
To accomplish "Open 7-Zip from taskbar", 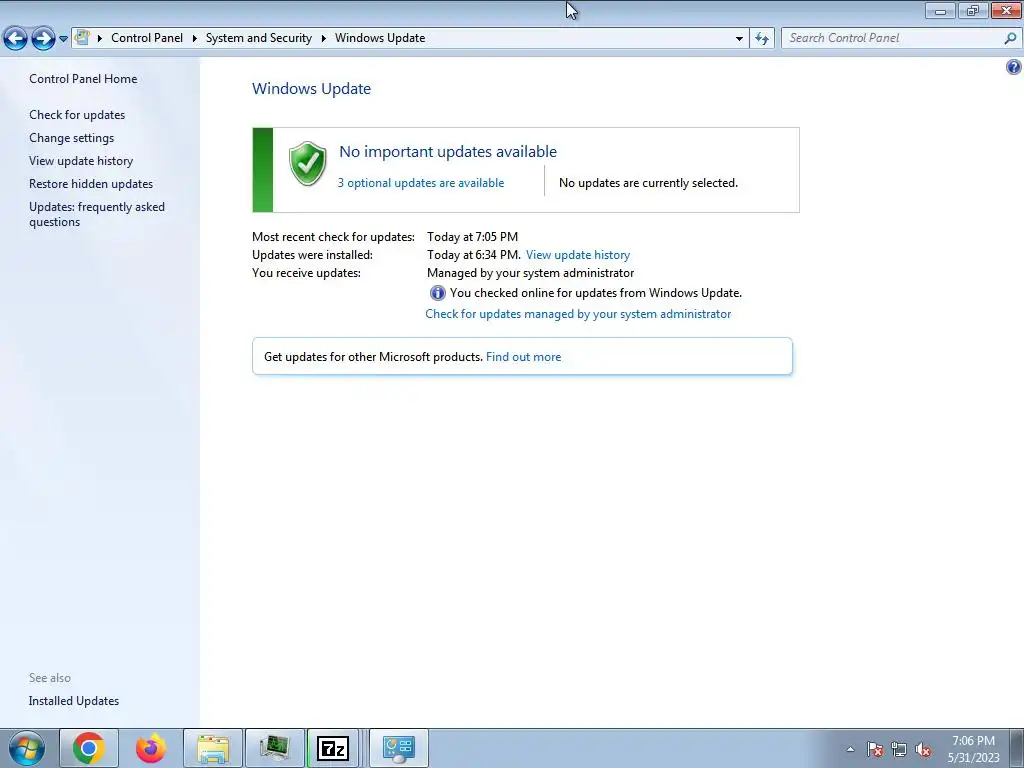I will point(332,748).
